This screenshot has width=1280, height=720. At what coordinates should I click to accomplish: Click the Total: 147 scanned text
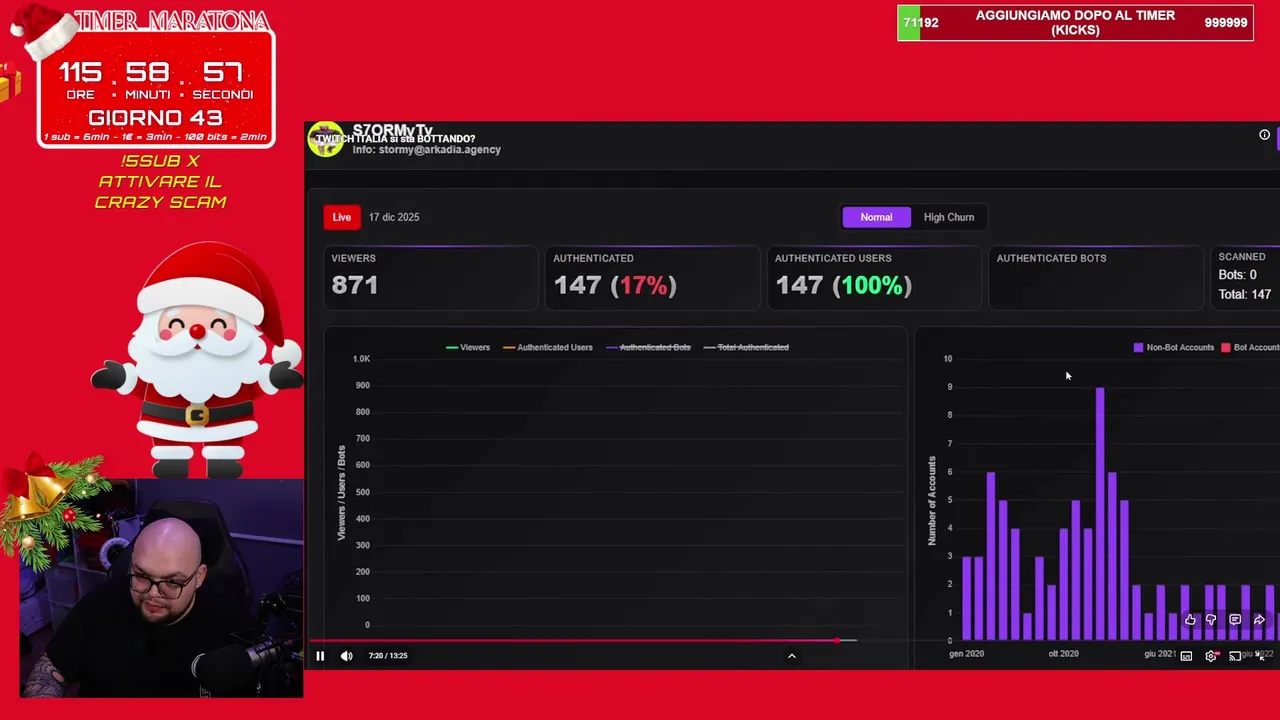(1244, 295)
